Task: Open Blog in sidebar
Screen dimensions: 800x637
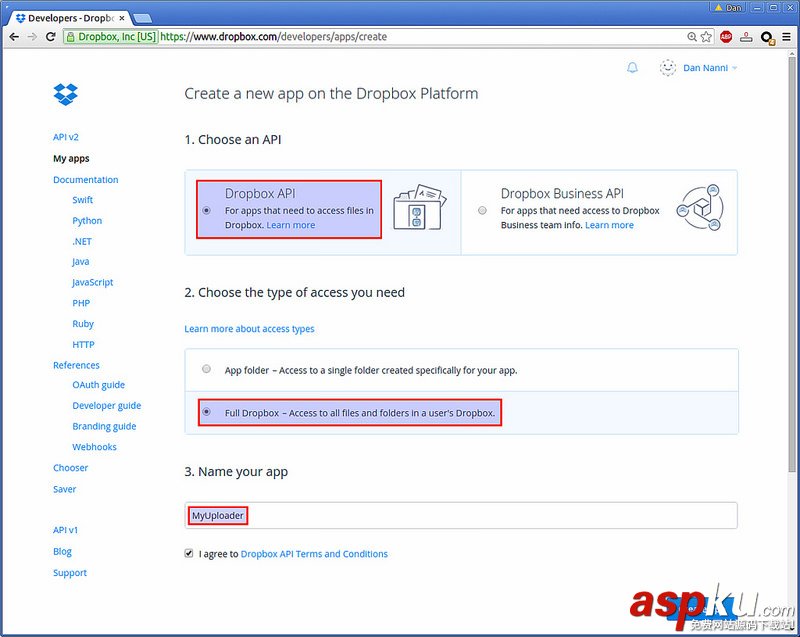Action: tap(62, 551)
